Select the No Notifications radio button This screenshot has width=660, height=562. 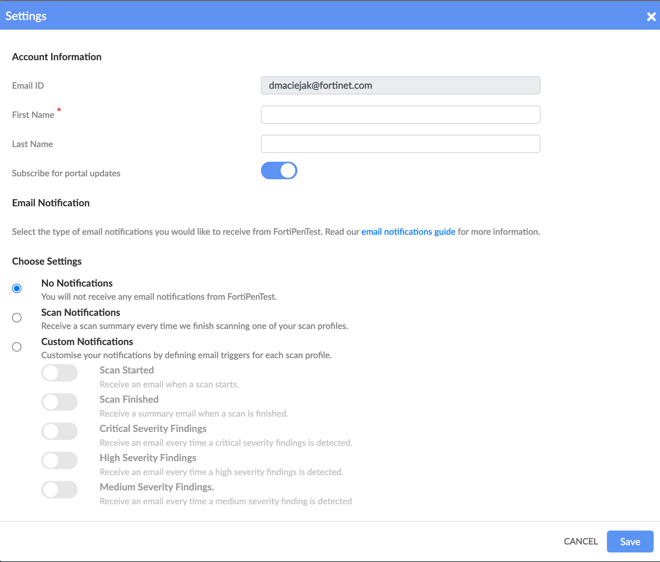17,288
